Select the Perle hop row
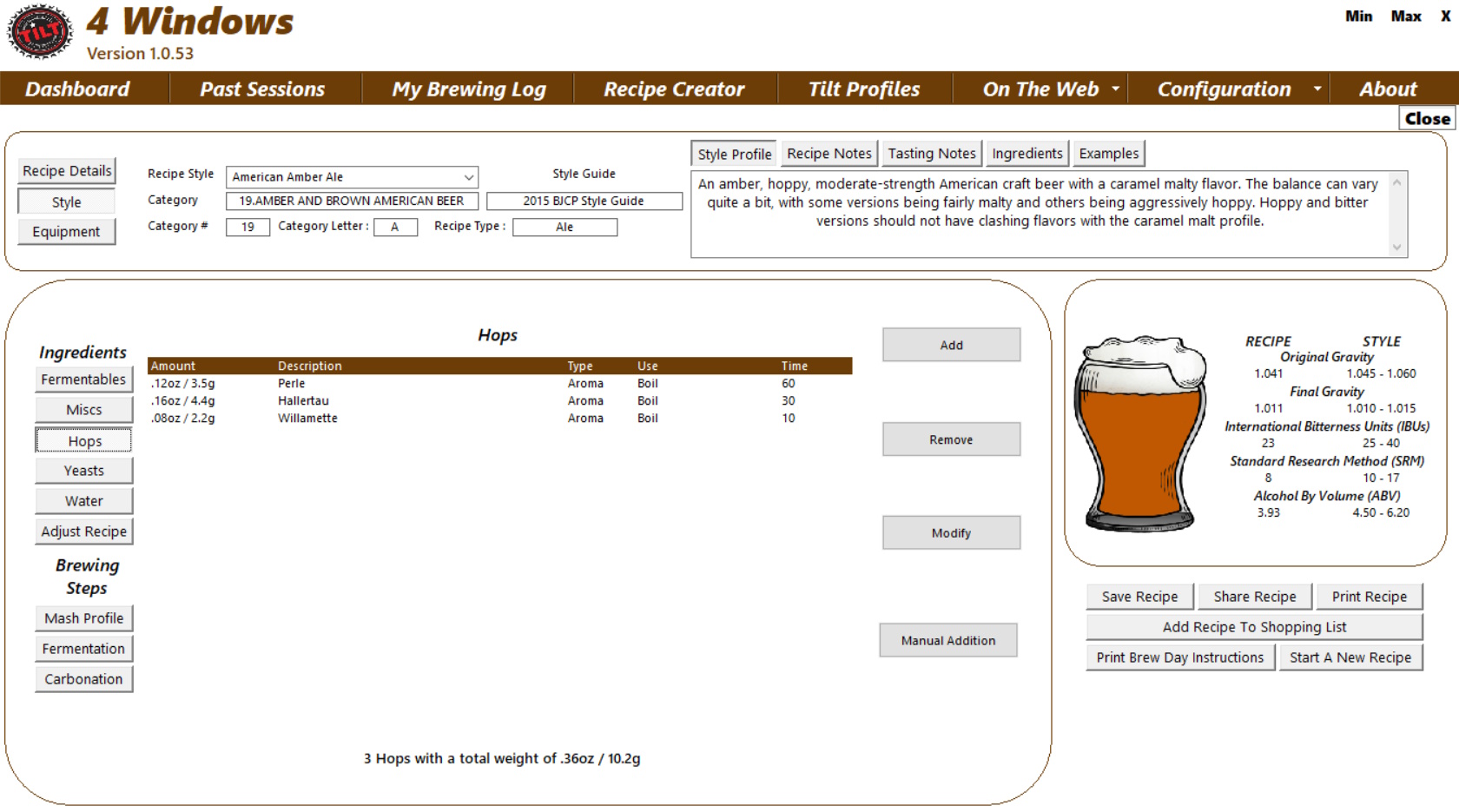Screen dimensions: 1459x812 click(499, 383)
